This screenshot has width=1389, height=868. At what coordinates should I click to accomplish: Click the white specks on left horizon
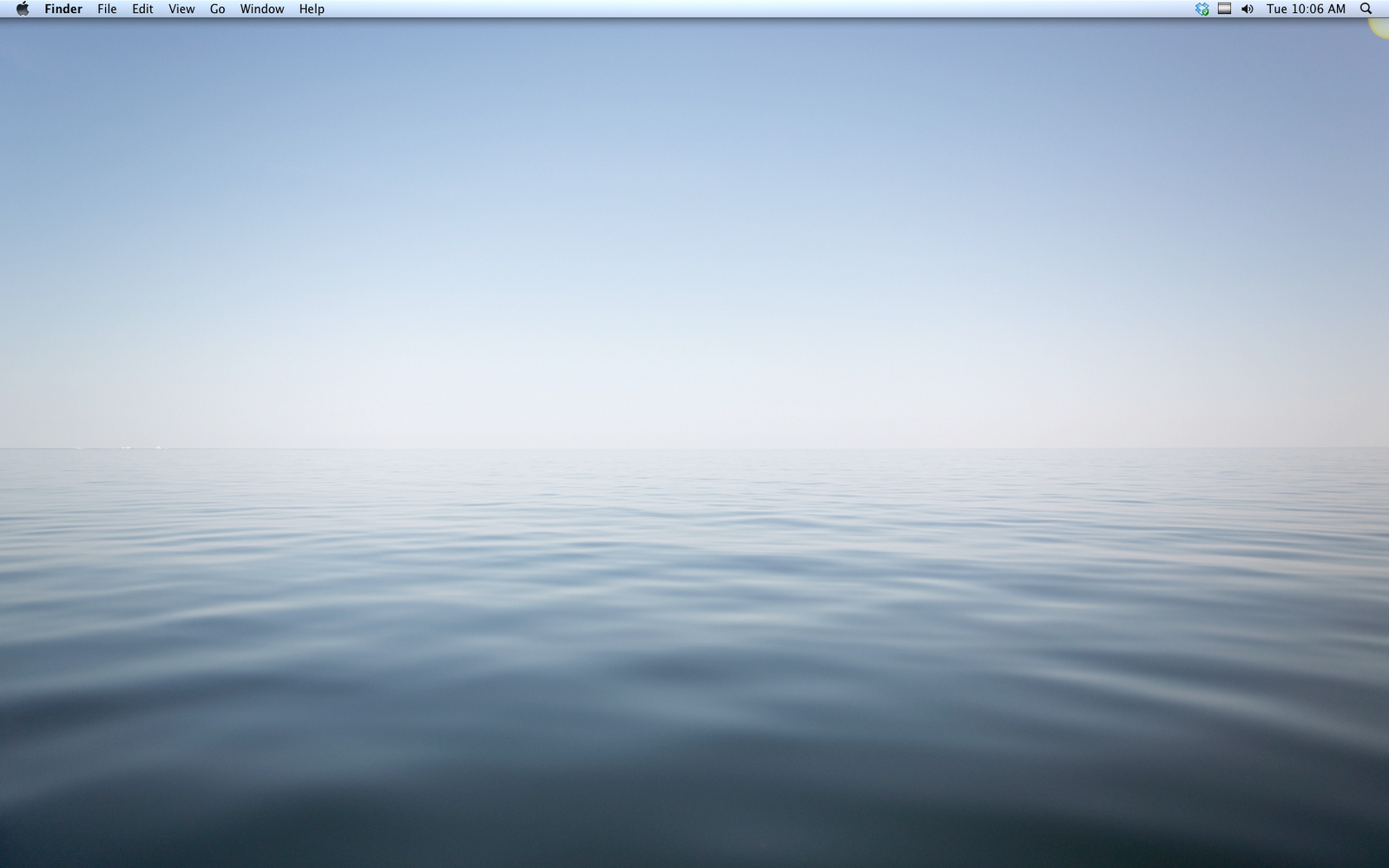(x=127, y=448)
